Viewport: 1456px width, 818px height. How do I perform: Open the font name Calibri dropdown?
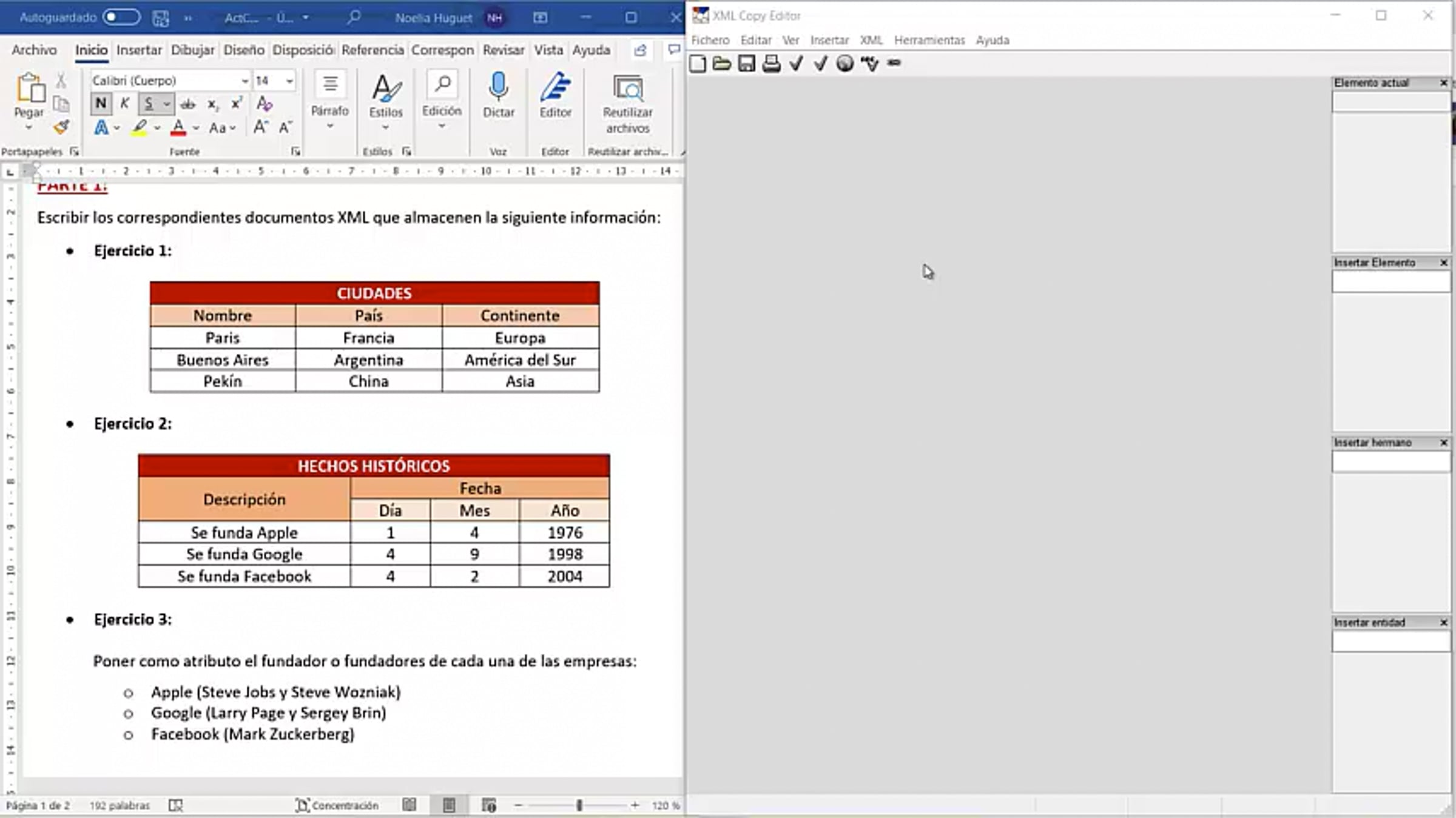pyautogui.click(x=244, y=81)
